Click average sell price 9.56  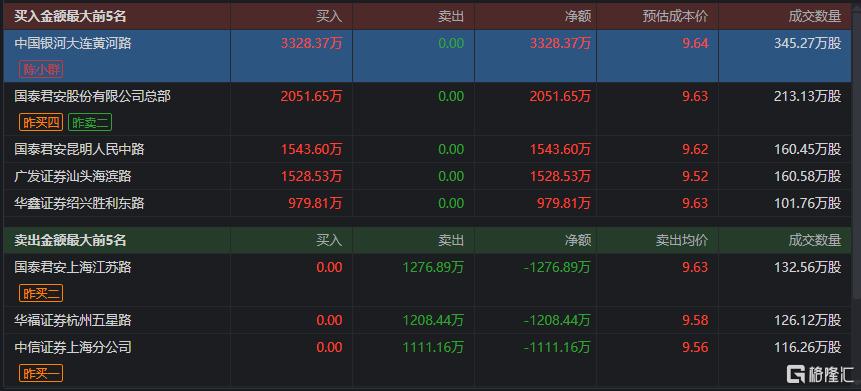tap(695, 347)
